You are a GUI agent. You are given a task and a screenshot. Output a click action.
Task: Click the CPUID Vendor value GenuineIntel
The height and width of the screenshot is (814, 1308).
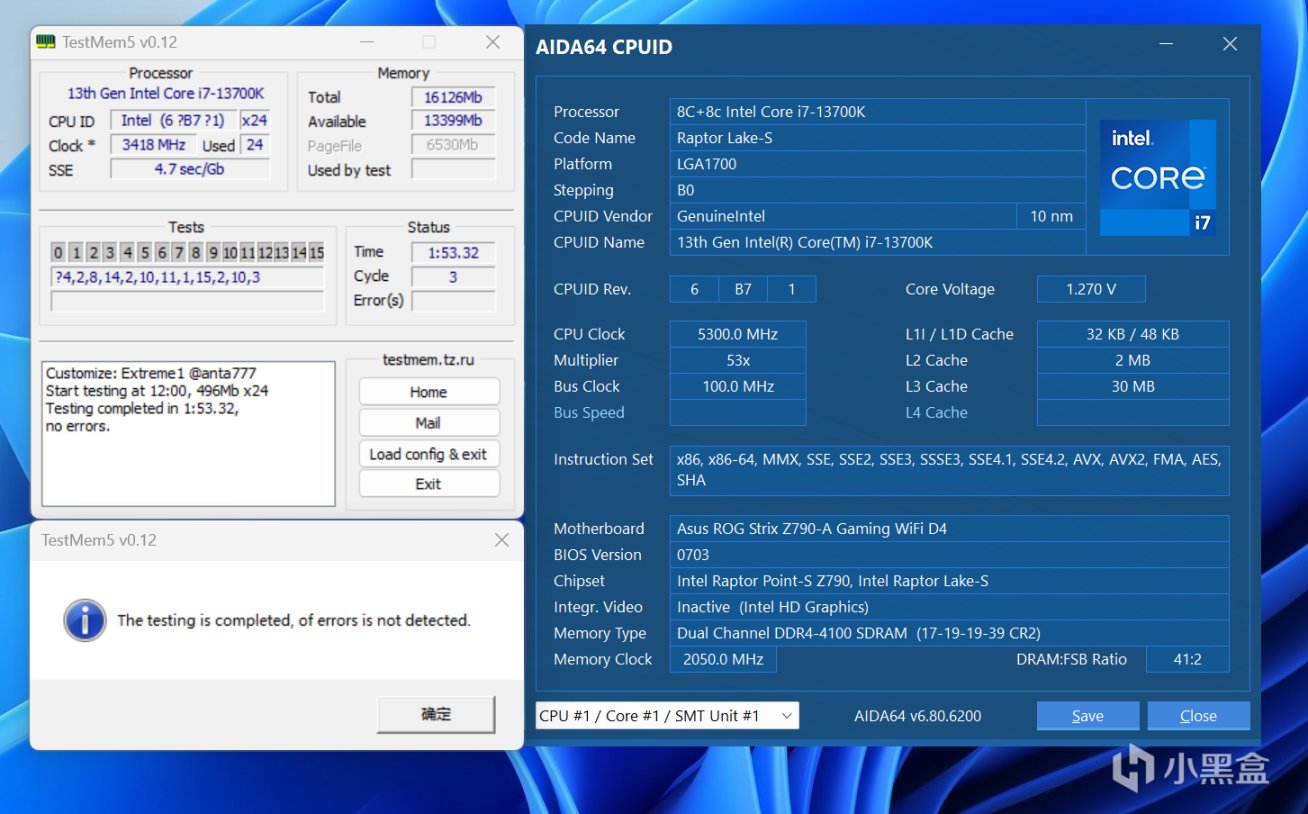click(843, 216)
